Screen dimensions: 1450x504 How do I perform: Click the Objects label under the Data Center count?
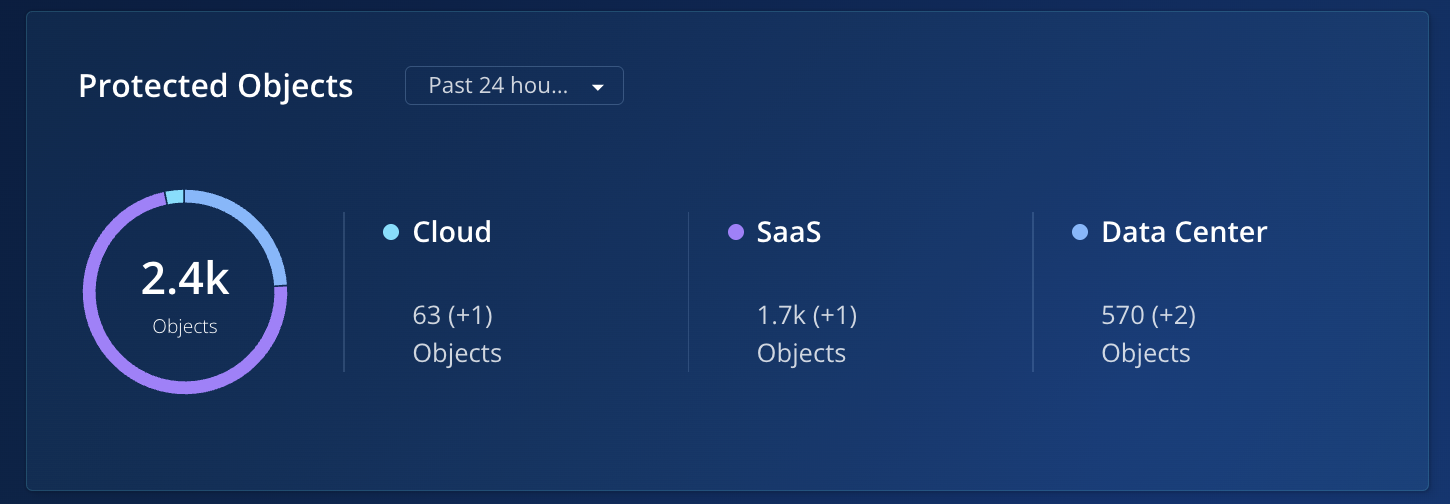1146,353
